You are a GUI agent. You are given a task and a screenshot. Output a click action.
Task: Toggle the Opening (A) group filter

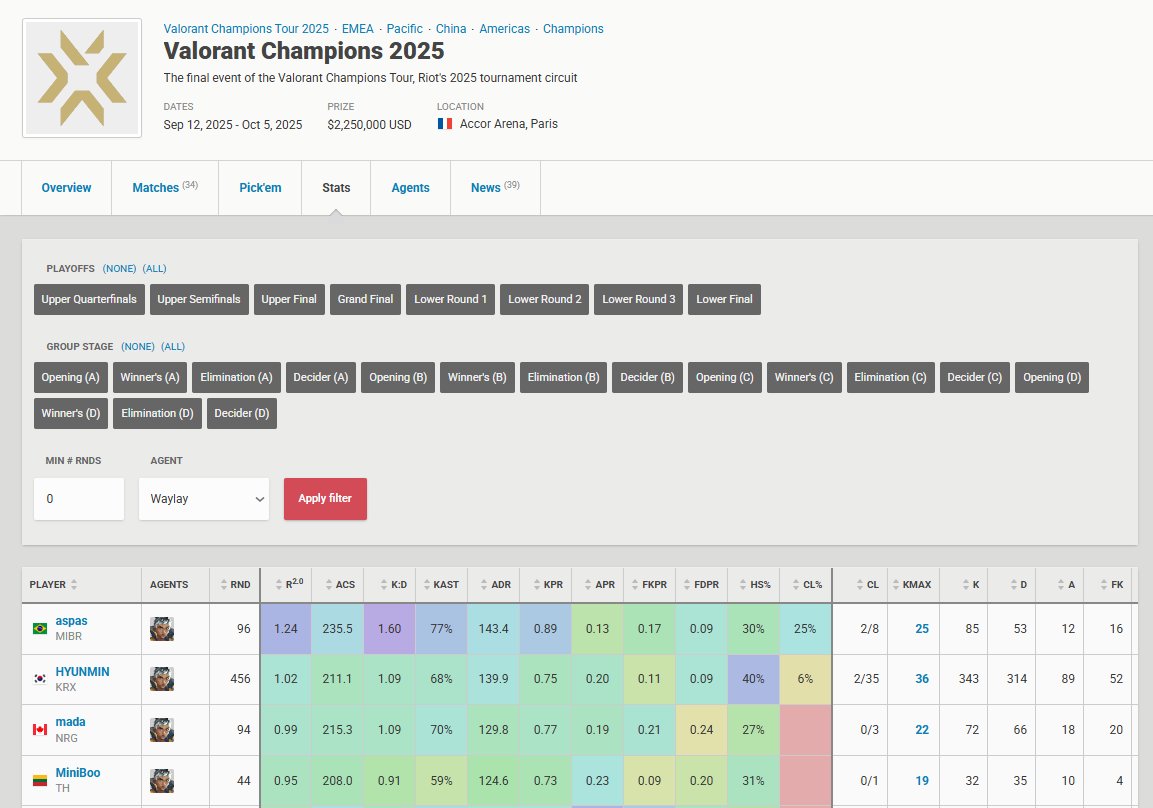click(71, 377)
